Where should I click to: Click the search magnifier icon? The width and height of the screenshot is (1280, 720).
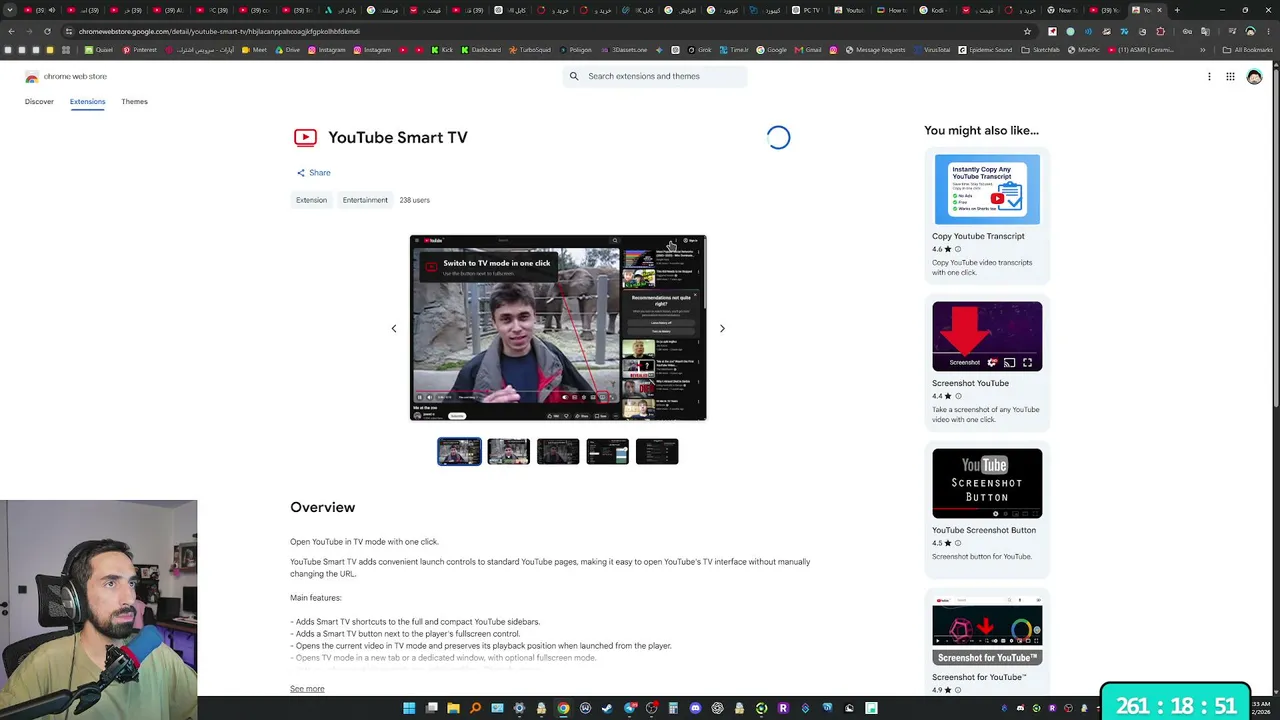574,76
